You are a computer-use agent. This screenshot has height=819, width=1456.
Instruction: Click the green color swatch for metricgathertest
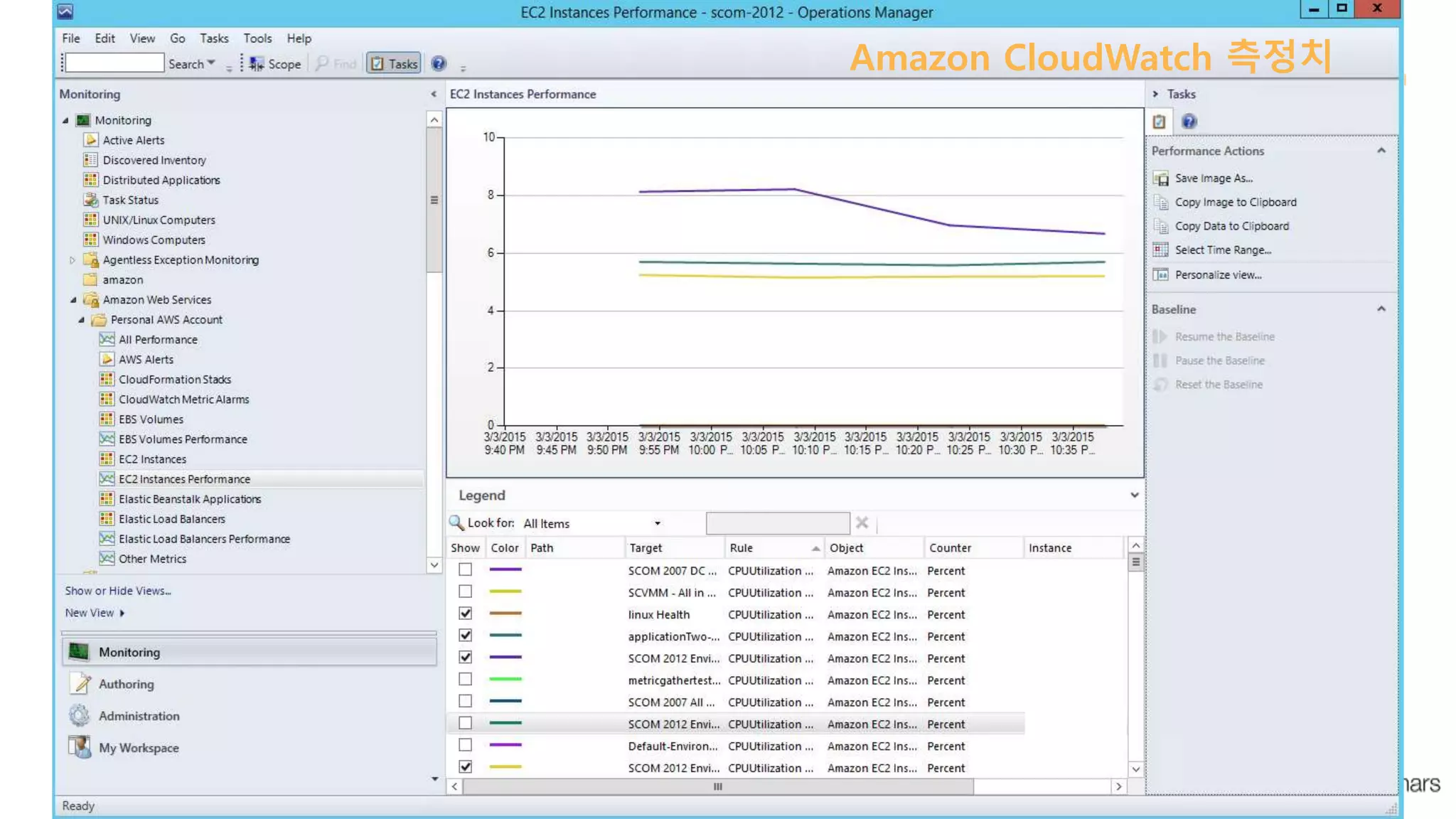click(505, 680)
